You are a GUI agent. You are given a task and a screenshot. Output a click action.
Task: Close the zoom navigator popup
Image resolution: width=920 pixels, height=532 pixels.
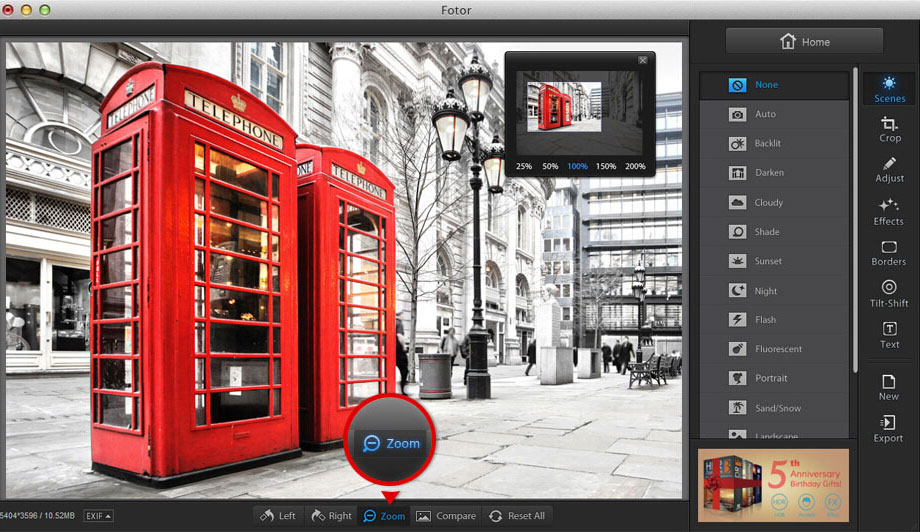[x=643, y=60]
